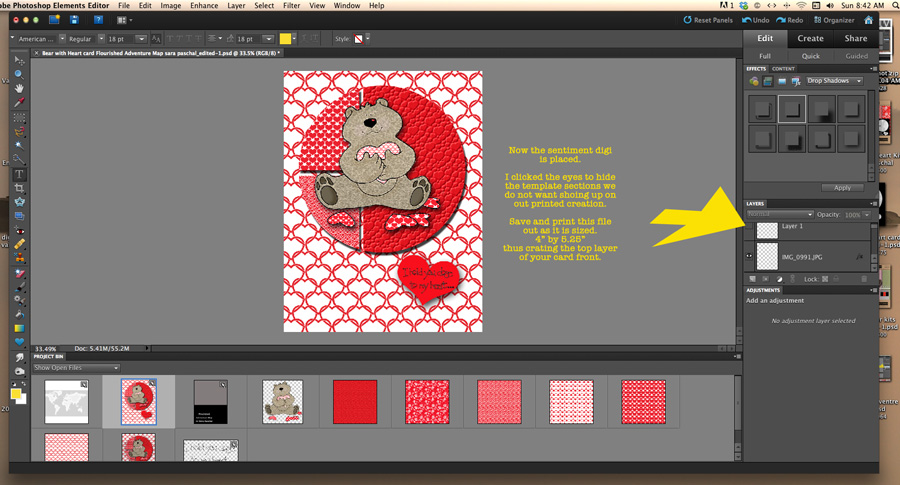
Task: Reset to default foreground background colors
Action: pos(14,384)
